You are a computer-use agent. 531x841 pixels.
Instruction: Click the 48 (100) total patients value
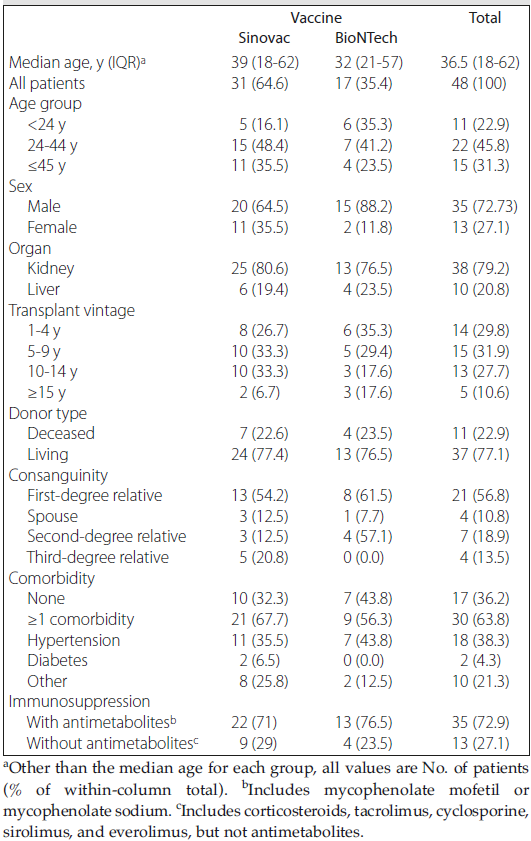tap(479, 84)
